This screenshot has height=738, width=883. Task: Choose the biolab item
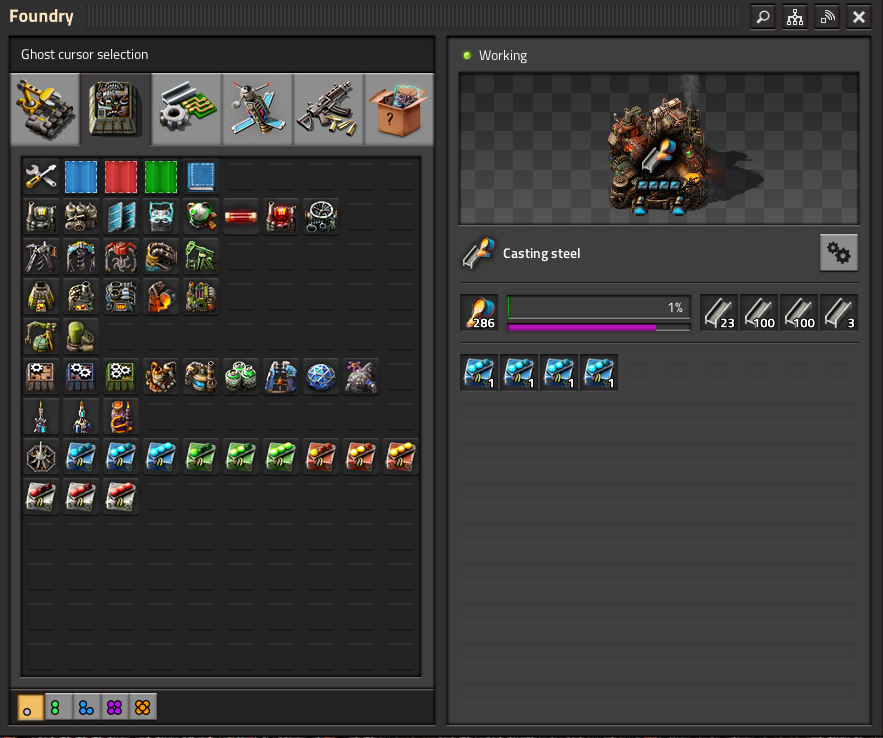pos(361,377)
